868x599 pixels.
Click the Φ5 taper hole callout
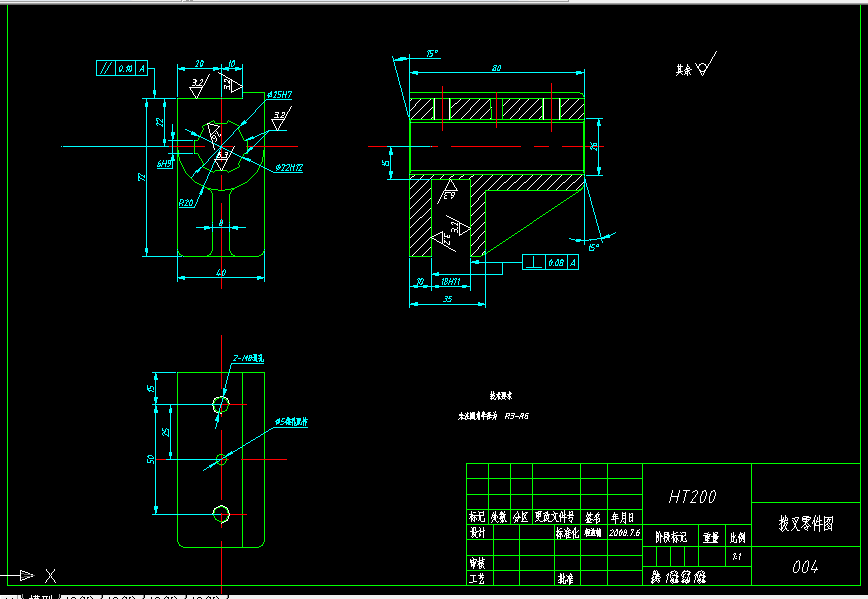coord(291,422)
